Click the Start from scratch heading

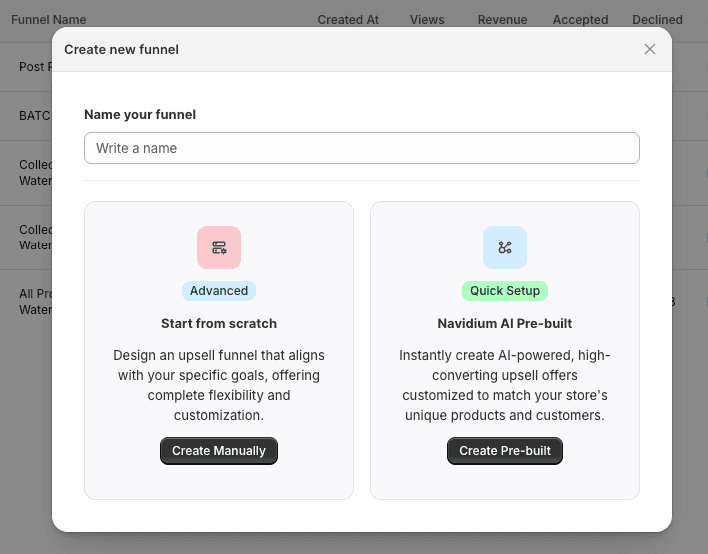[219, 323]
